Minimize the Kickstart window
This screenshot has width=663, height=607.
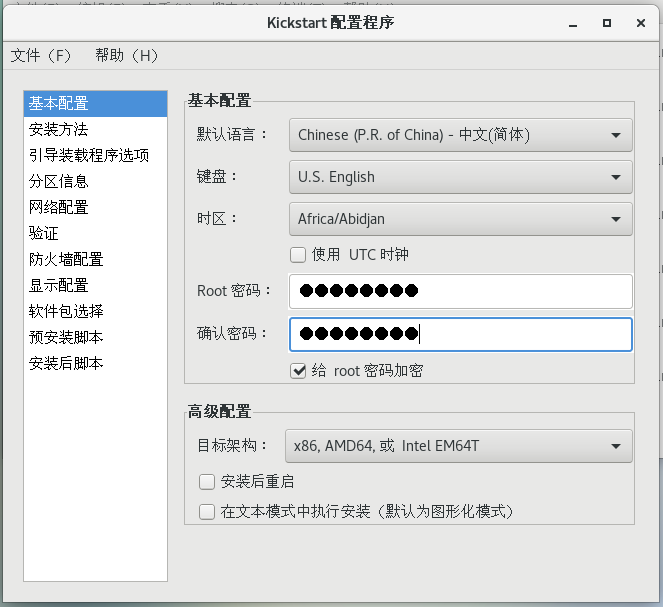coord(573,23)
